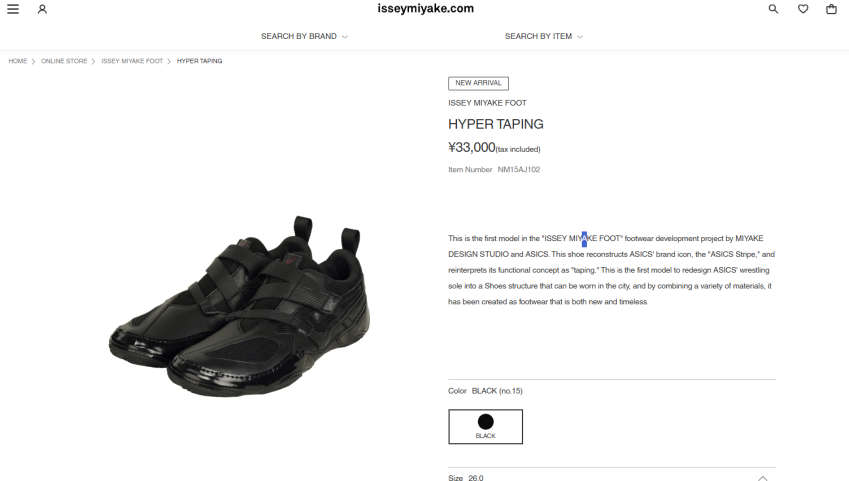Click the NEW ARRIVAL badge
Screen dimensions: 849x481
pos(478,83)
